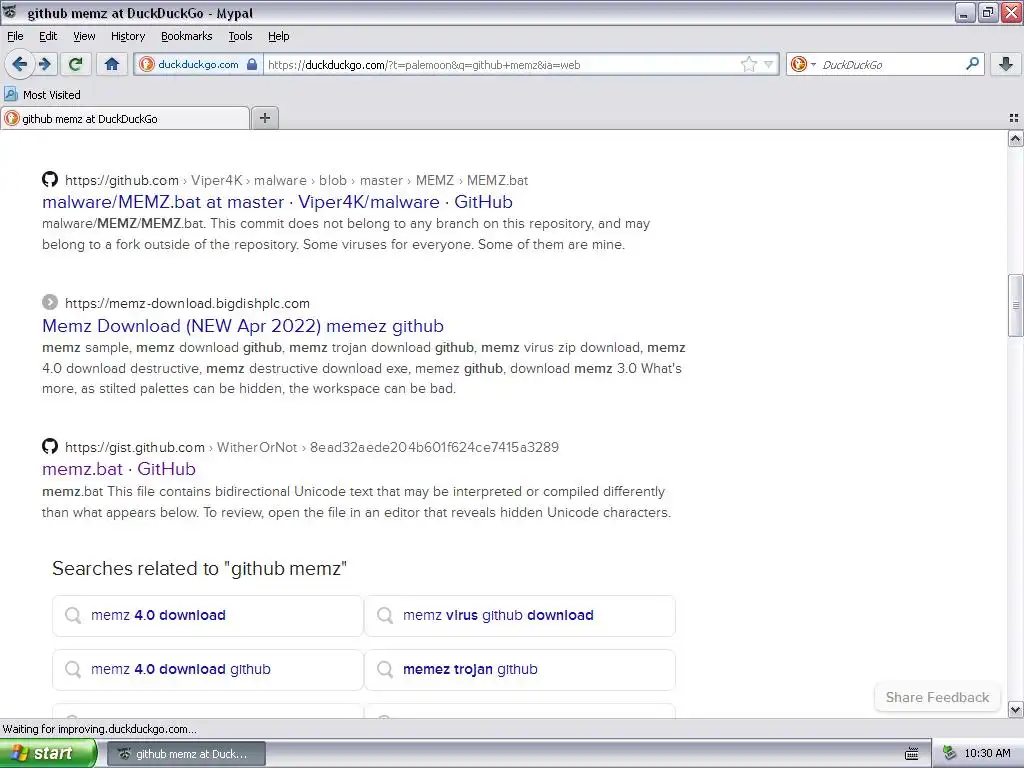Click the duckduckgo.com site identity badge

coord(199,64)
